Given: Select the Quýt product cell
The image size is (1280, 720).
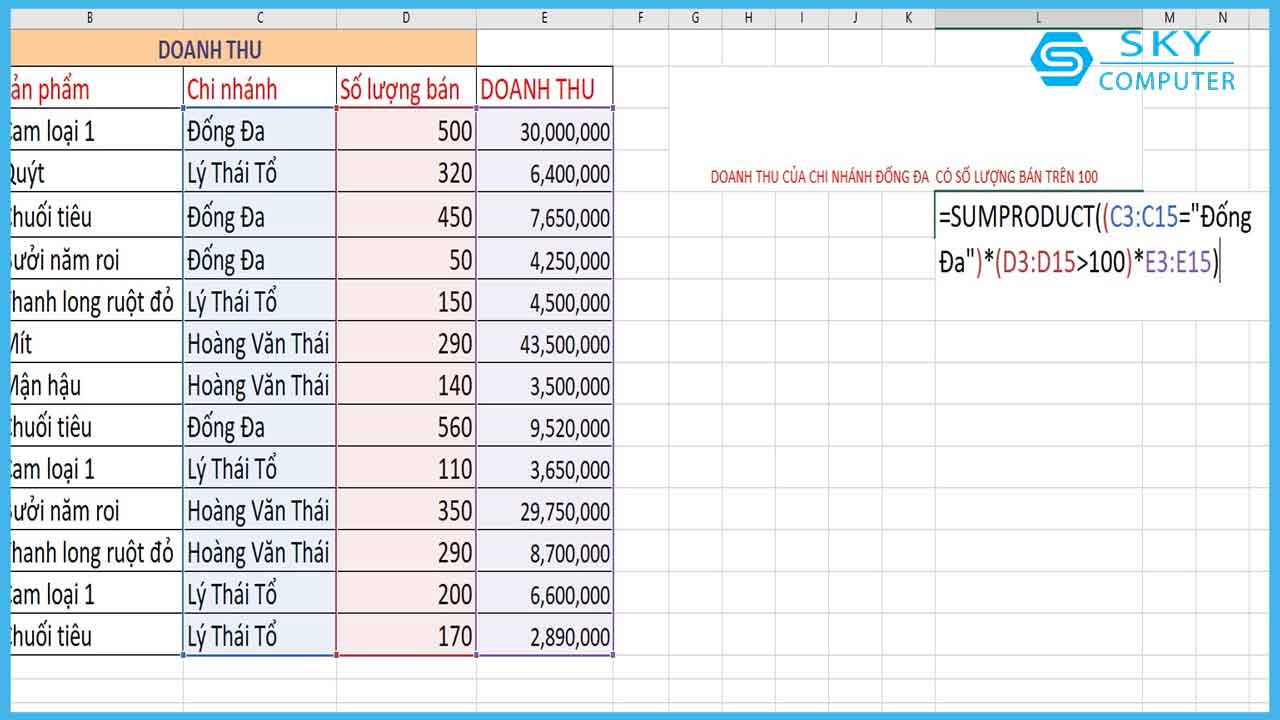Looking at the screenshot, I should 96,173.
